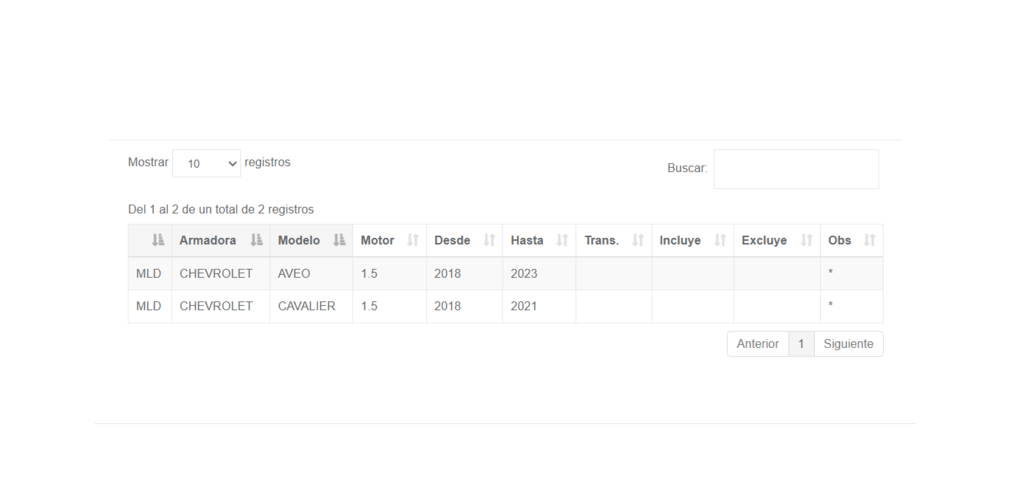1024x489 pixels.
Task: Go to the Anterior page
Action: pos(758,344)
